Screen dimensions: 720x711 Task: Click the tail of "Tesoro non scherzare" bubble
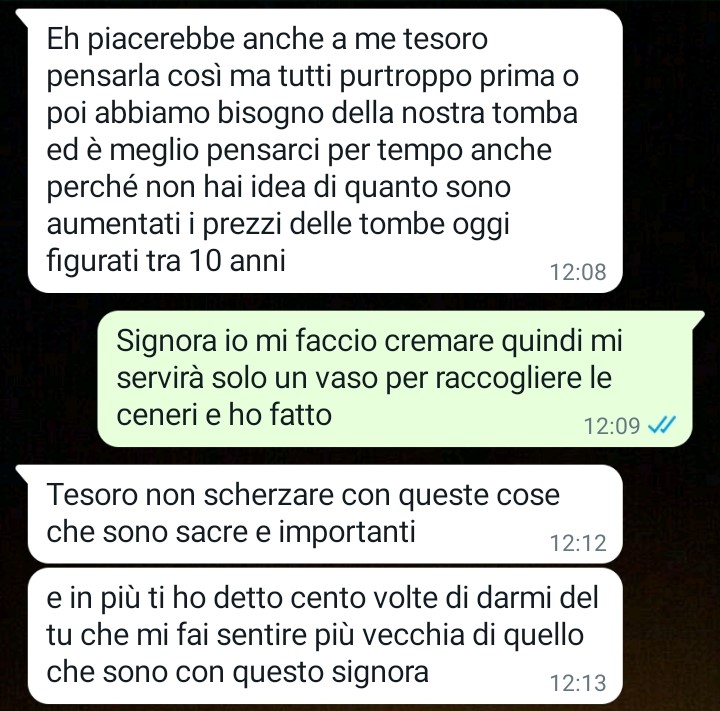point(22,473)
